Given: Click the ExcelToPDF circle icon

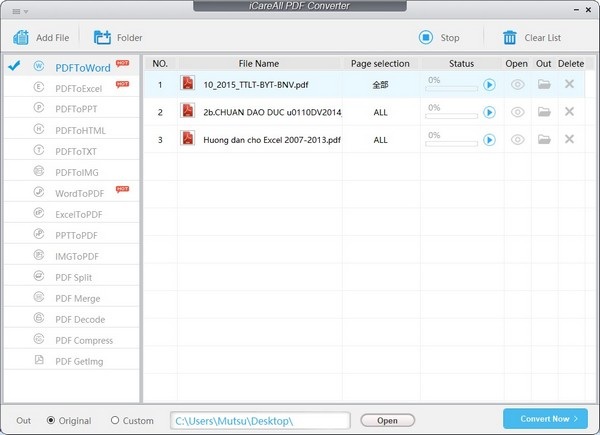Looking at the screenshot, I should (x=39, y=212).
